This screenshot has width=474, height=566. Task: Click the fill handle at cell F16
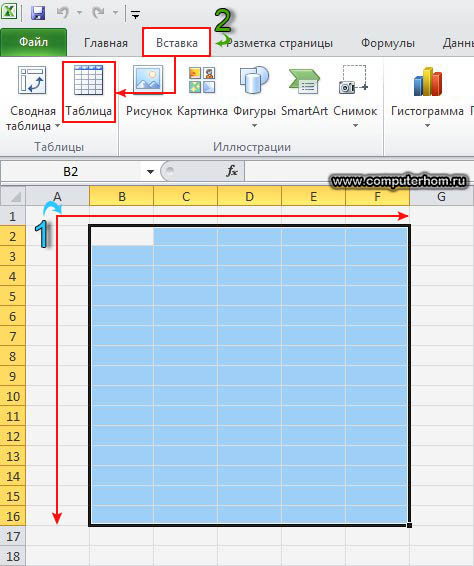click(409, 526)
